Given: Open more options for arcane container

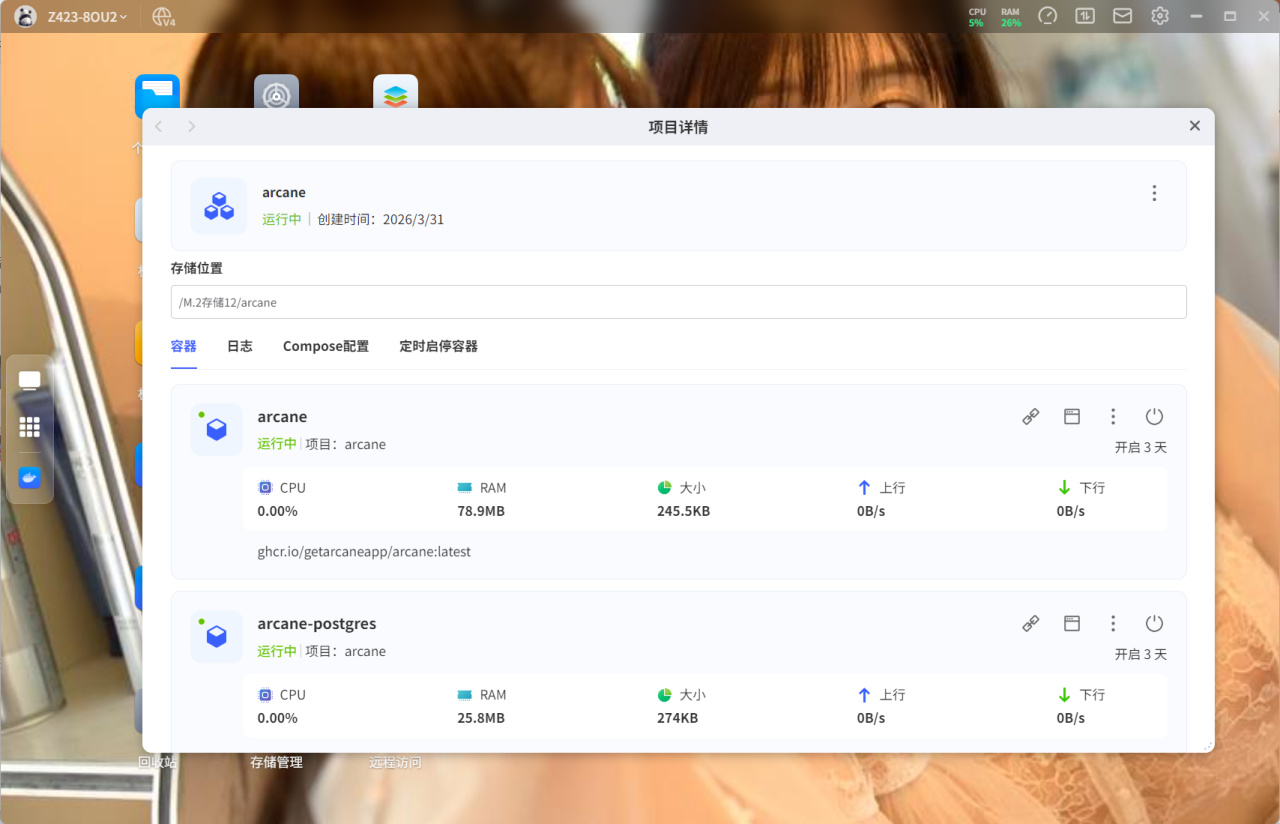Looking at the screenshot, I should coord(1113,417).
